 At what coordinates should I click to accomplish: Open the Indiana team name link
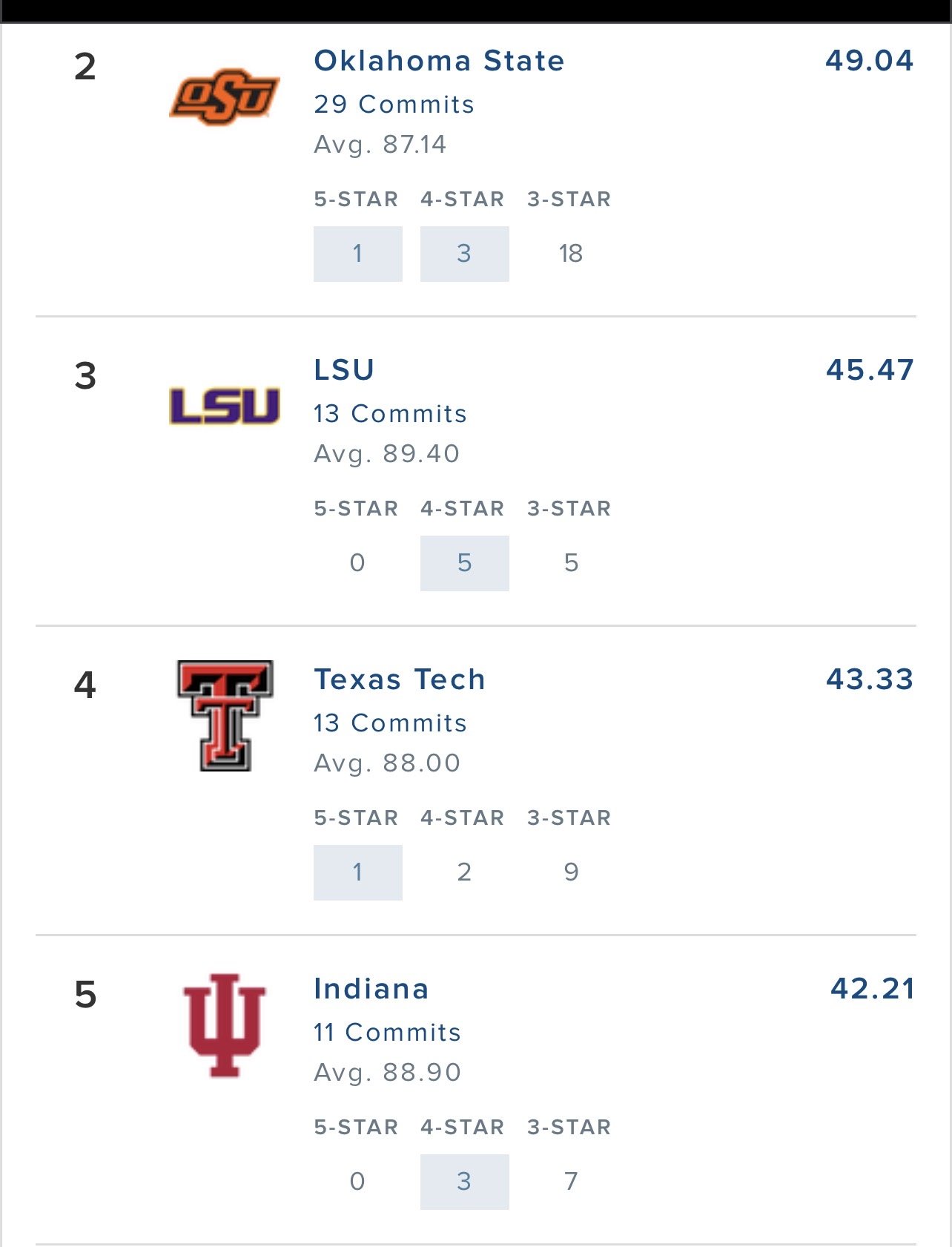371,989
